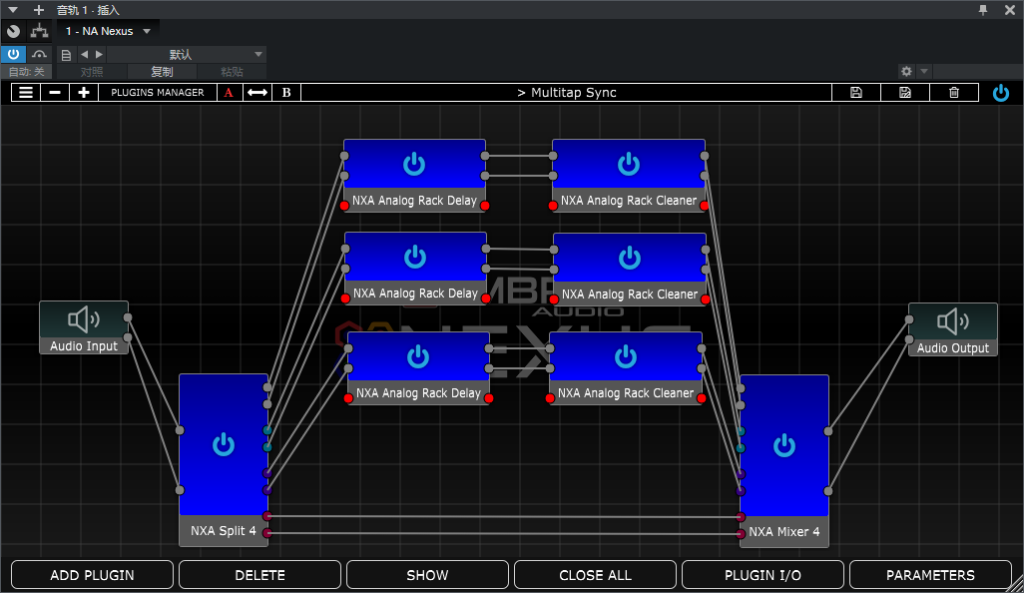Go to the previous preset arrow

(x=84, y=55)
